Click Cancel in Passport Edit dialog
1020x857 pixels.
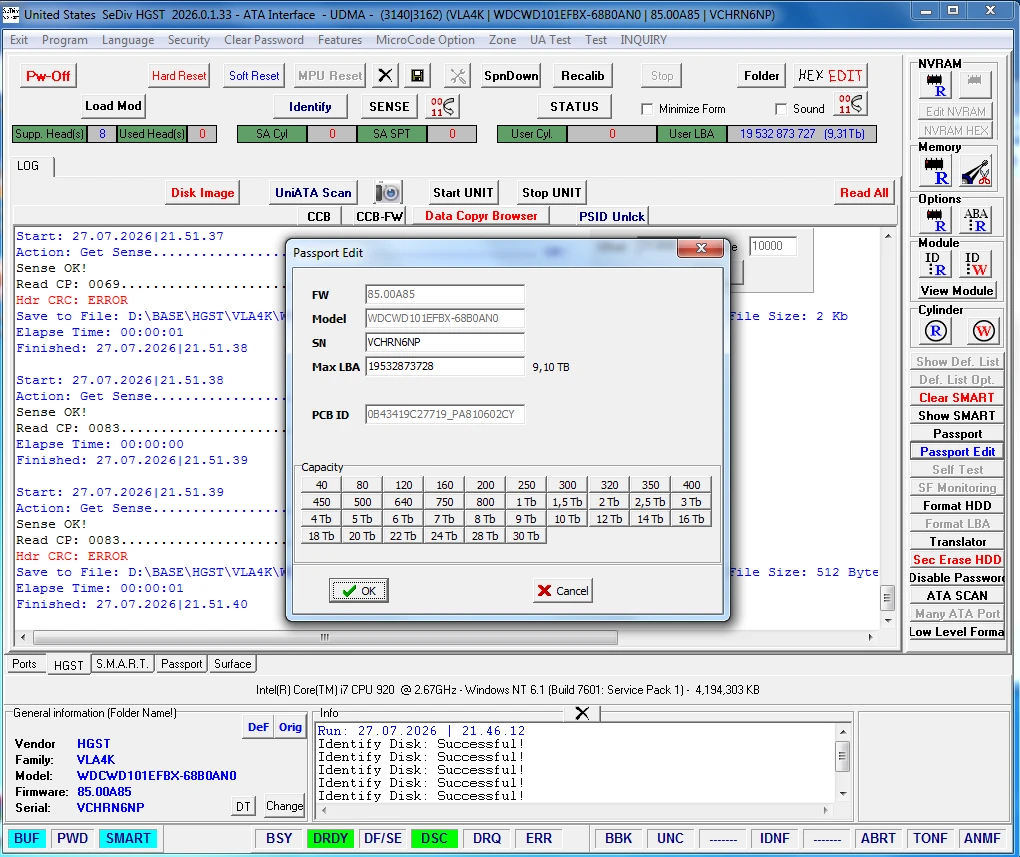(x=562, y=591)
